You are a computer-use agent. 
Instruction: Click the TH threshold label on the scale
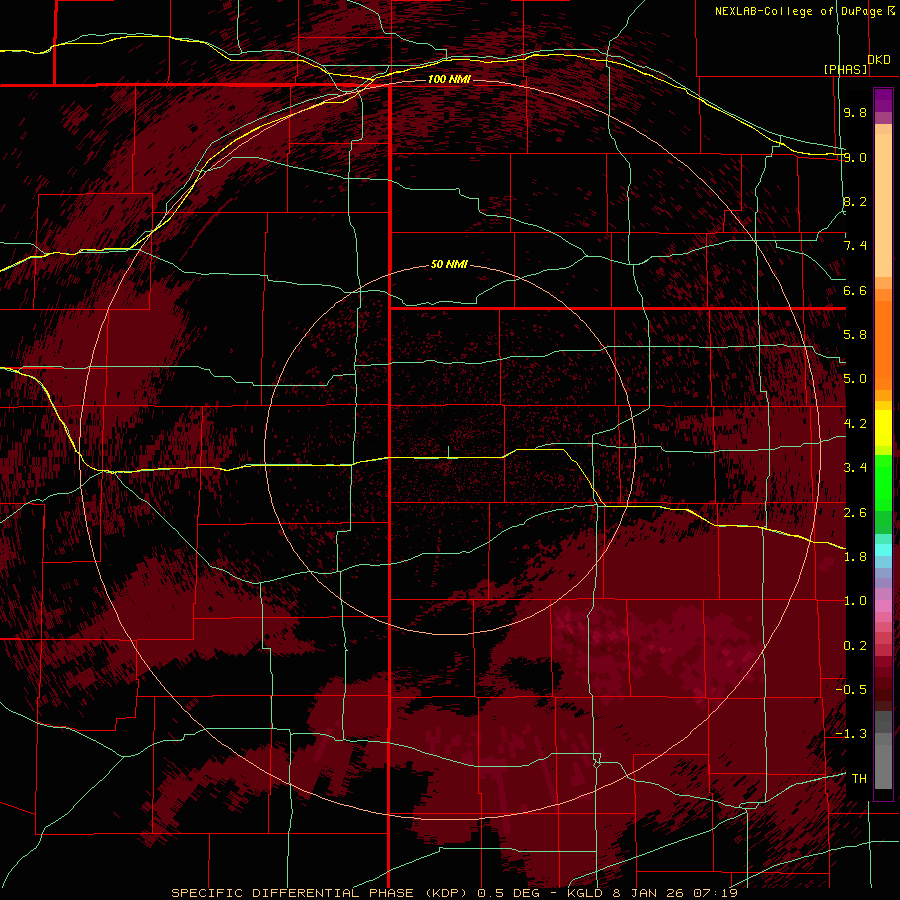click(859, 779)
